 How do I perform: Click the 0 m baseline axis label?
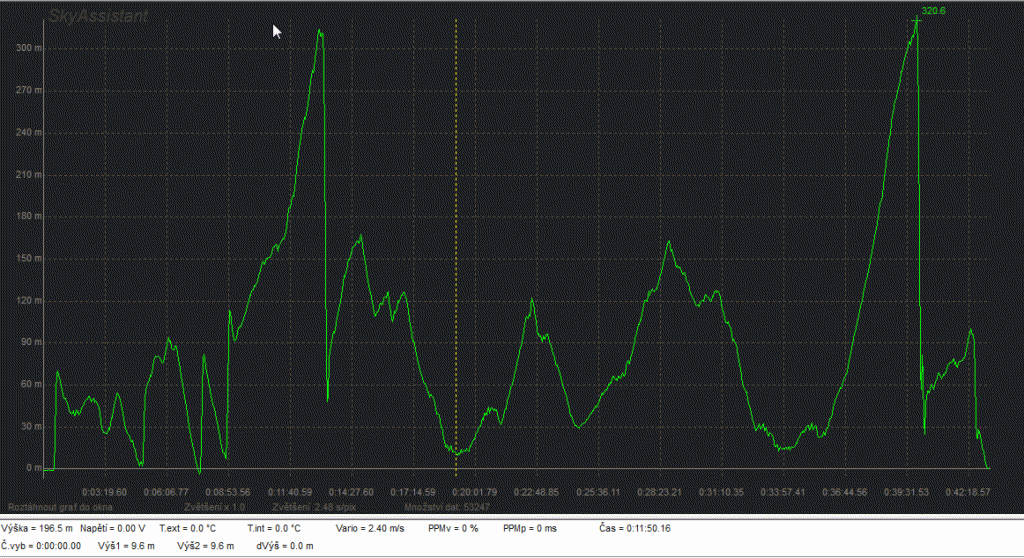click(x=34, y=468)
